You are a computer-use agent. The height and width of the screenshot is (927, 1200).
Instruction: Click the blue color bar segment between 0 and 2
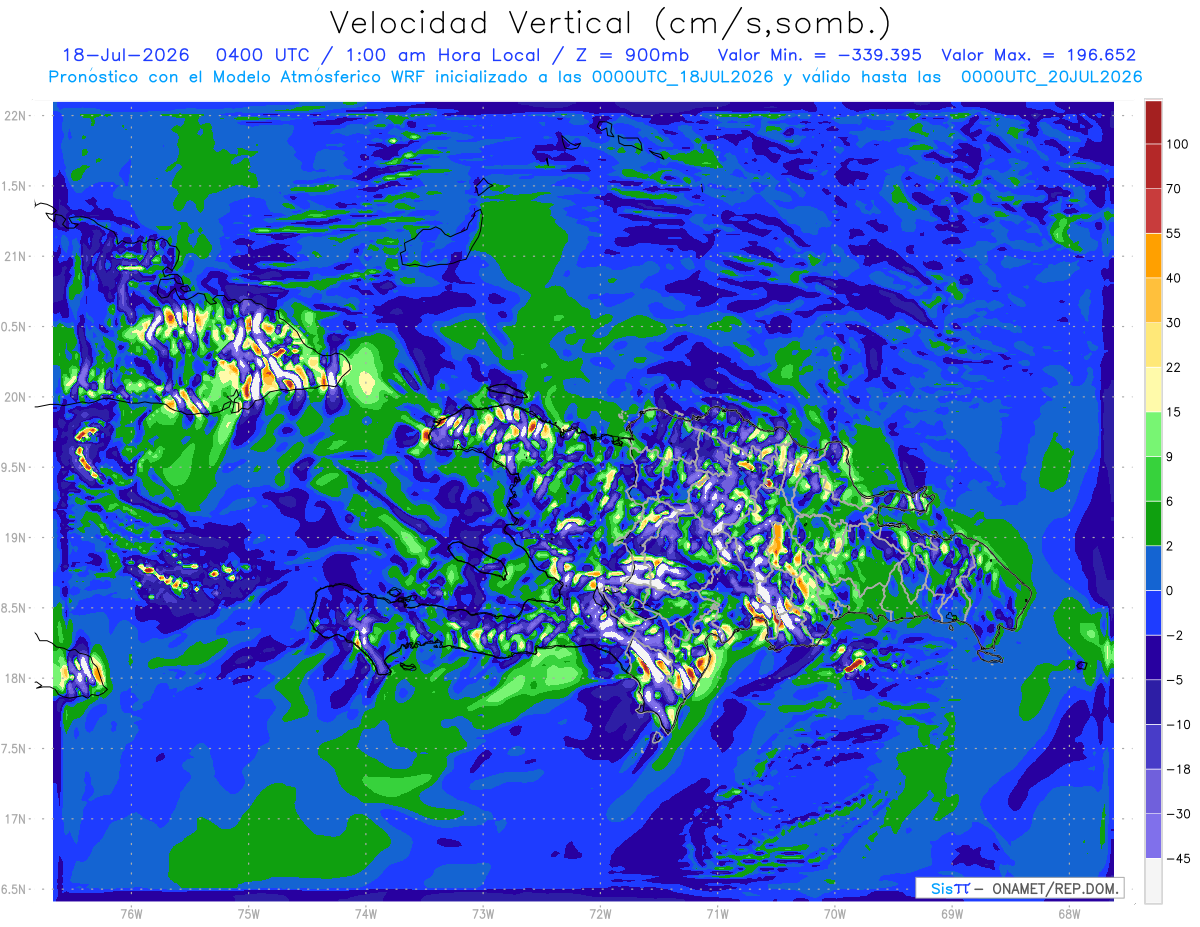tap(1153, 568)
